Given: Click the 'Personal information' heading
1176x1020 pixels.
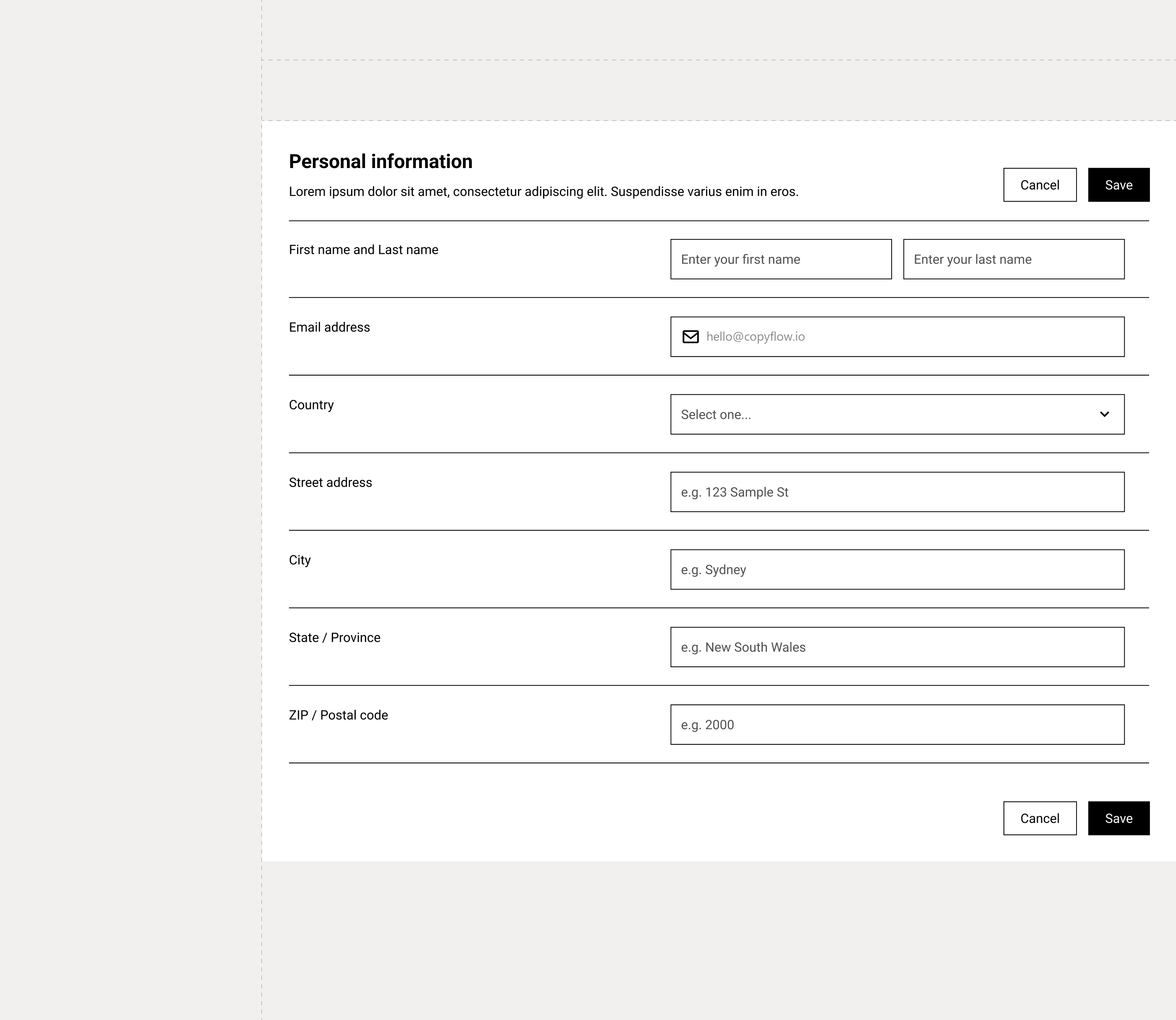Looking at the screenshot, I should [x=381, y=162].
